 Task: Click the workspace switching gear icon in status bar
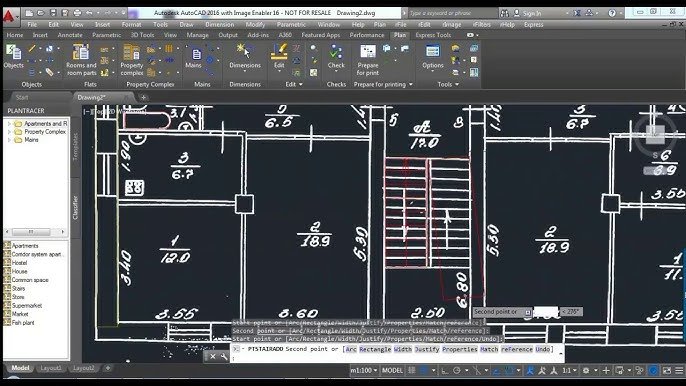(x=586, y=370)
